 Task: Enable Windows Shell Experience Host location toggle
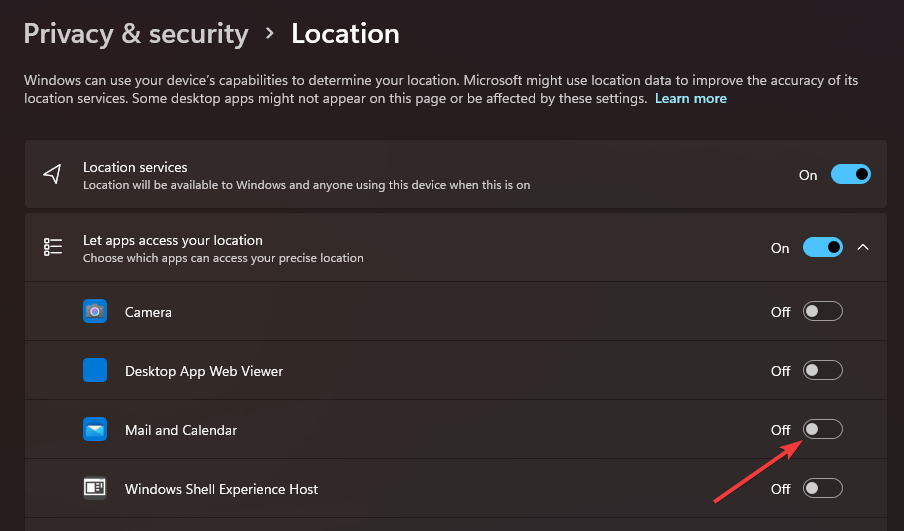823,489
